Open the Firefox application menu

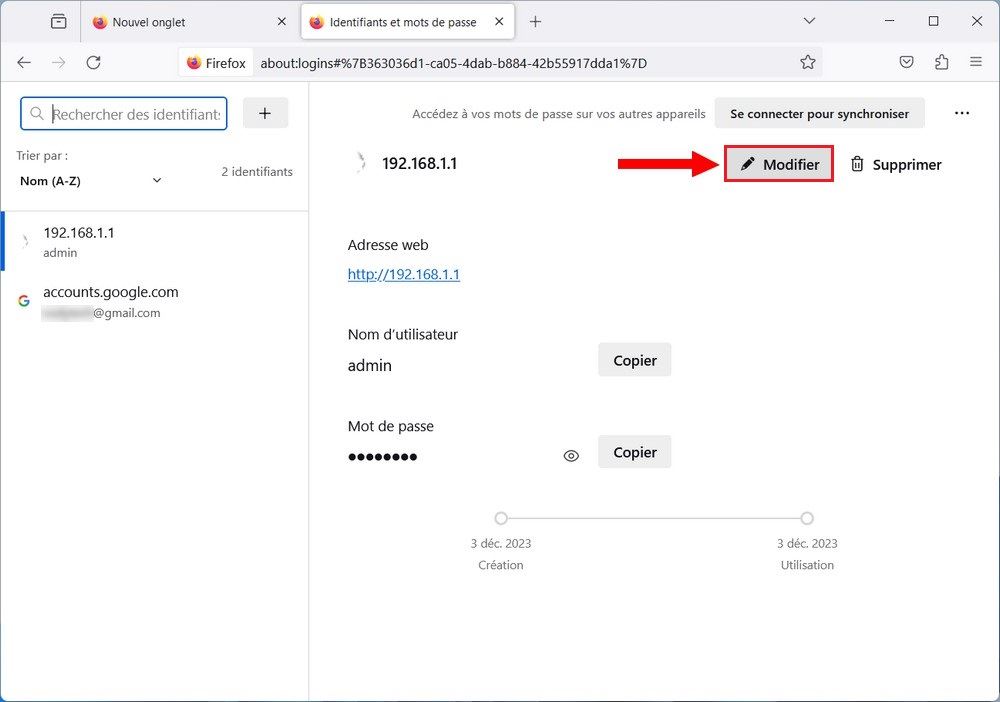click(x=975, y=61)
